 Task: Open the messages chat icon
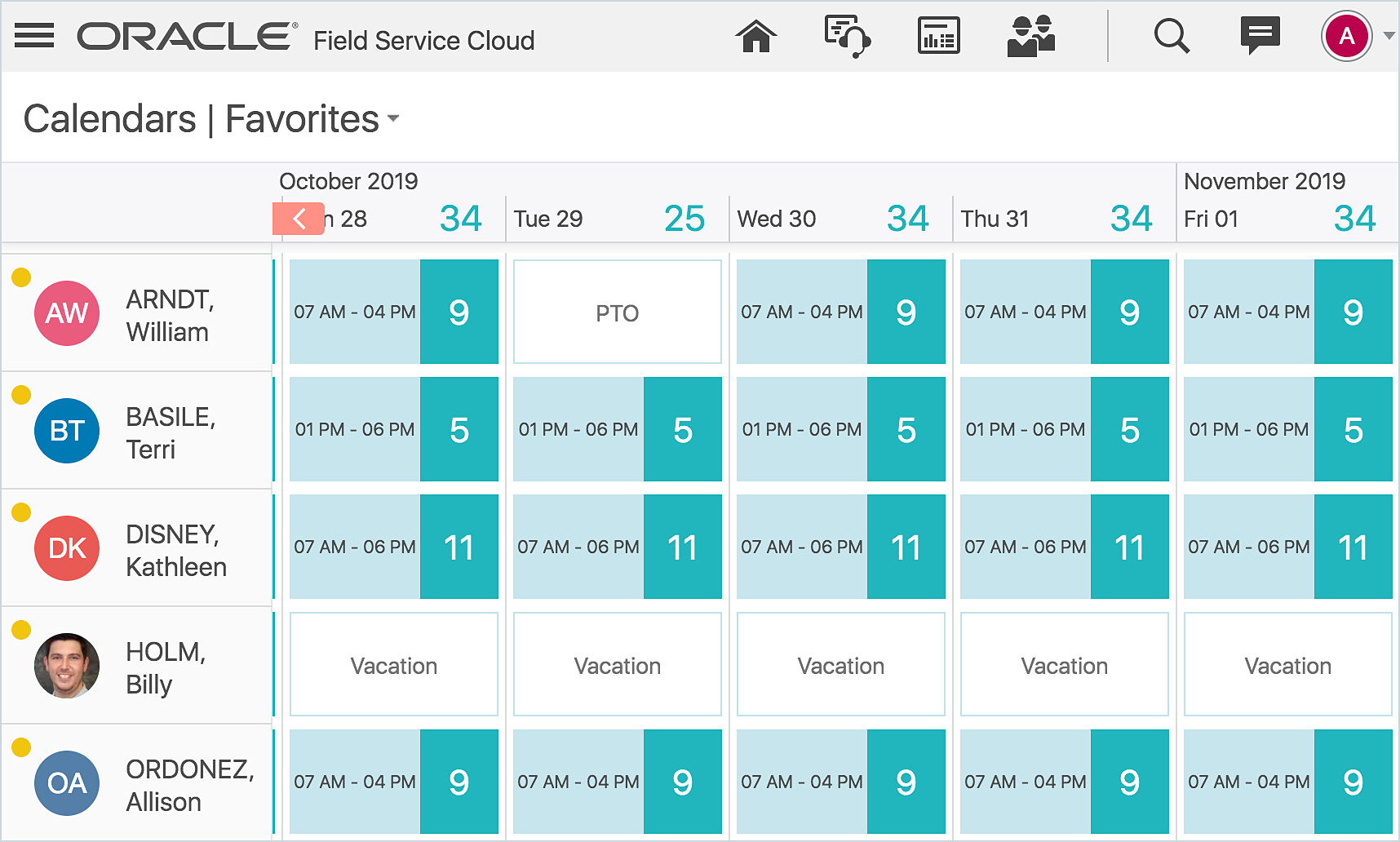1260,36
